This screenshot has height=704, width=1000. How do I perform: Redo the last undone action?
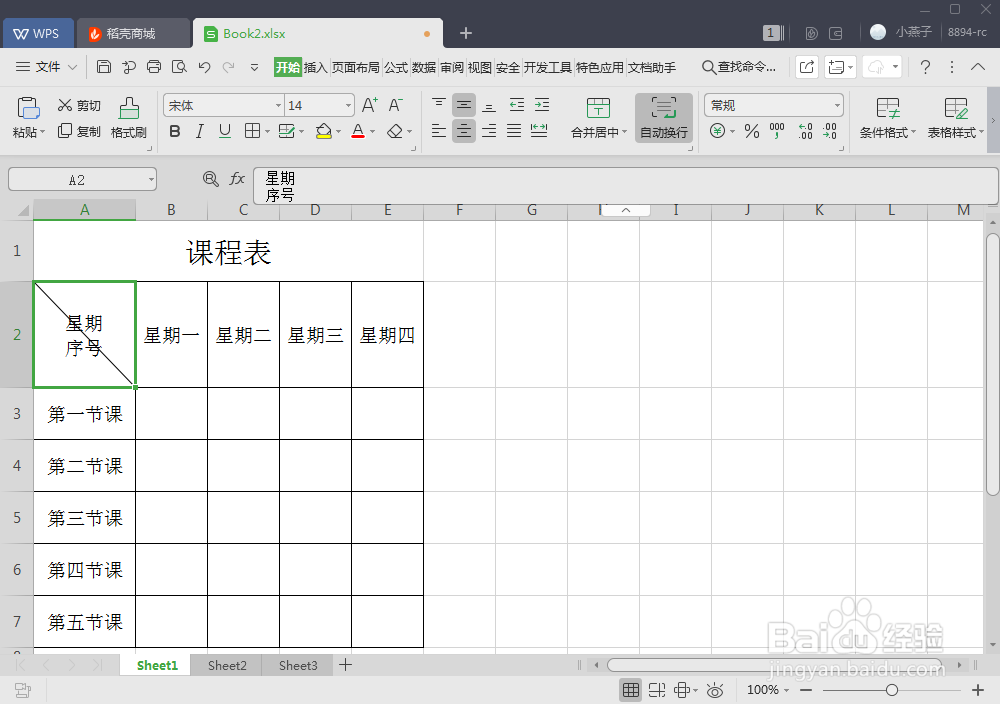click(x=228, y=67)
